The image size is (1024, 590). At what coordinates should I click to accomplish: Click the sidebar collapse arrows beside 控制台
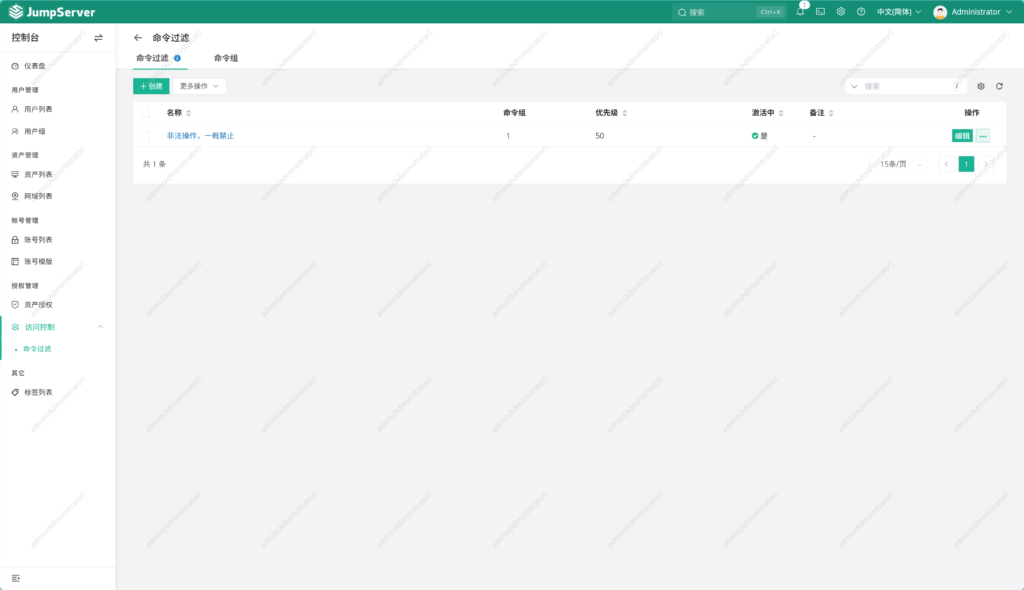tap(96, 36)
